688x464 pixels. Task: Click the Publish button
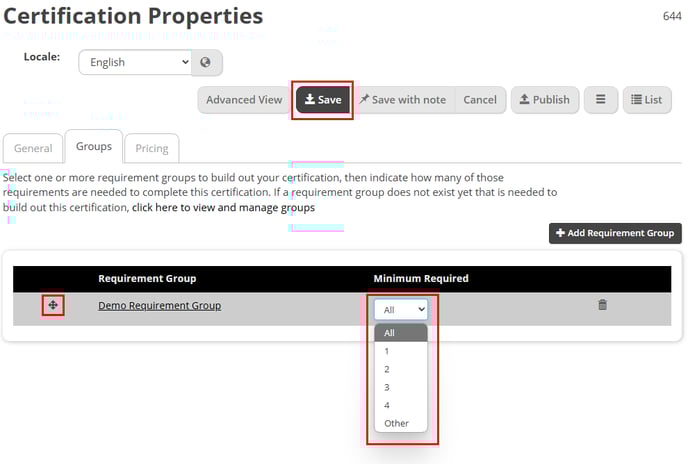pyautogui.click(x=545, y=100)
